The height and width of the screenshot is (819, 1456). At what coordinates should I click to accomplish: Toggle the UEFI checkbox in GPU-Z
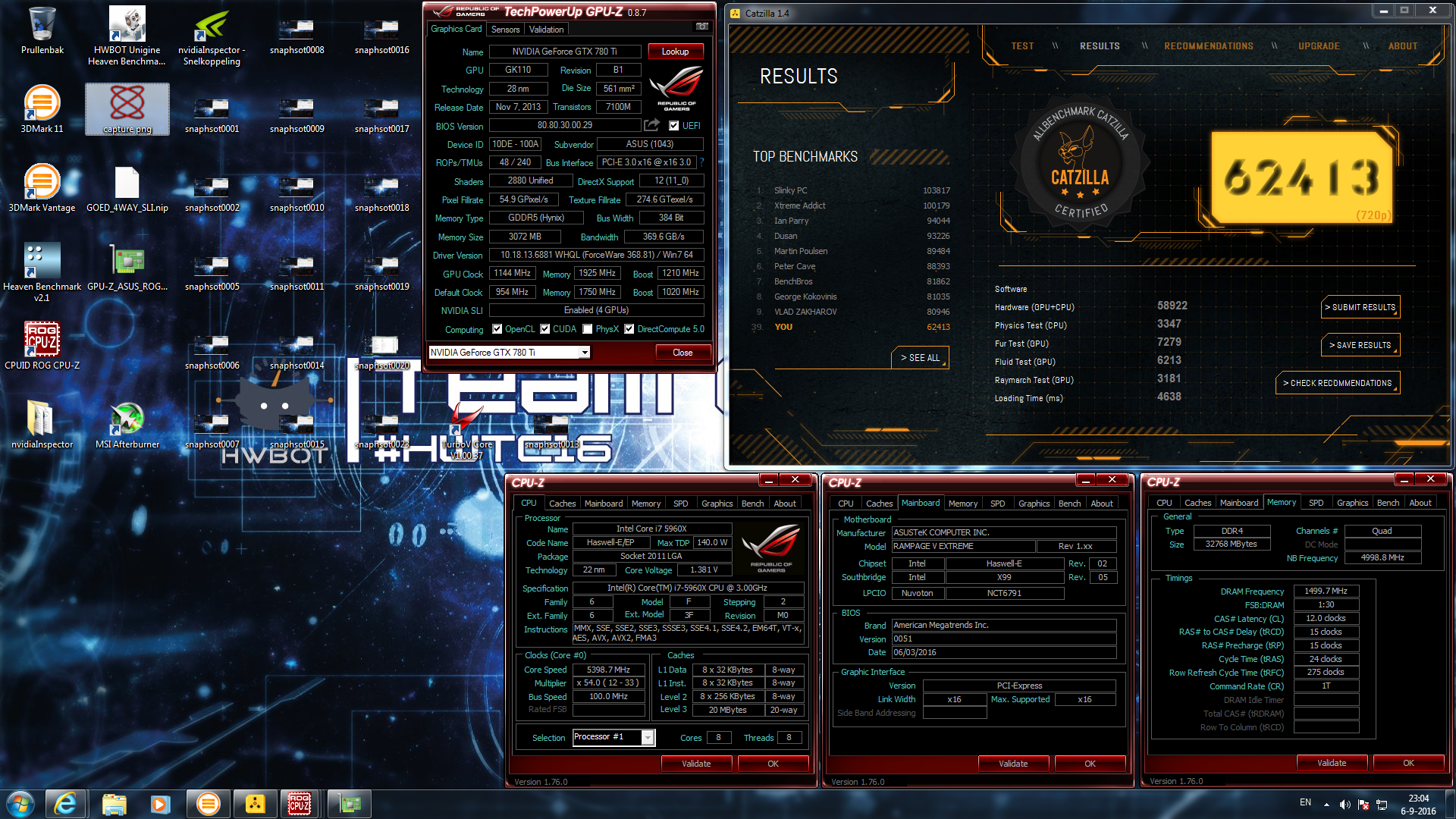pyautogui.click(x=673, y=126)
